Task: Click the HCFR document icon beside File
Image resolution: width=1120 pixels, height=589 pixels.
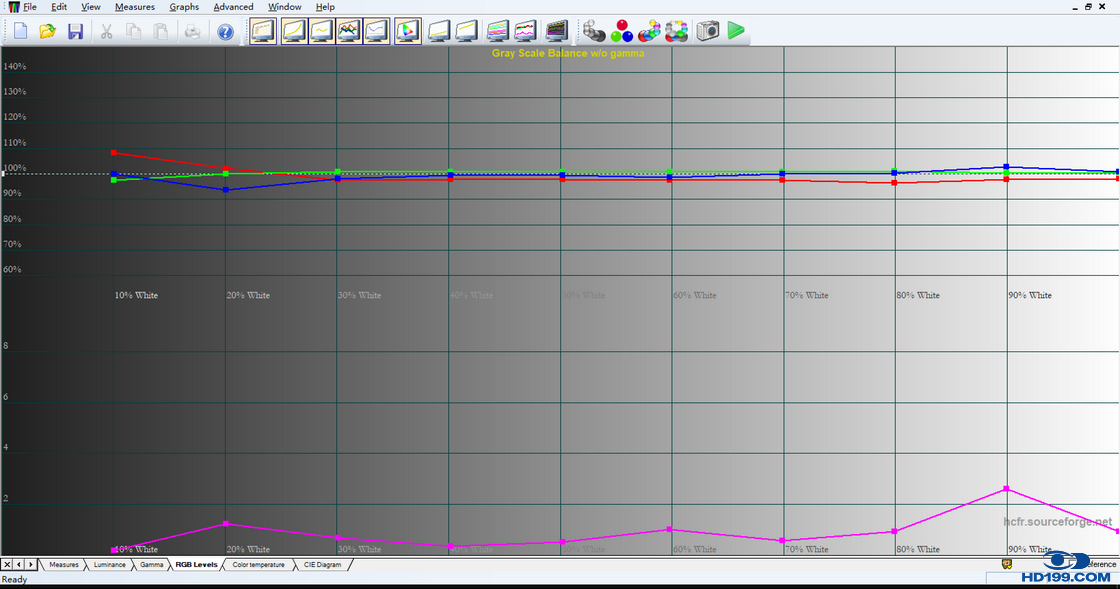Action: click(x=14, y=6)
